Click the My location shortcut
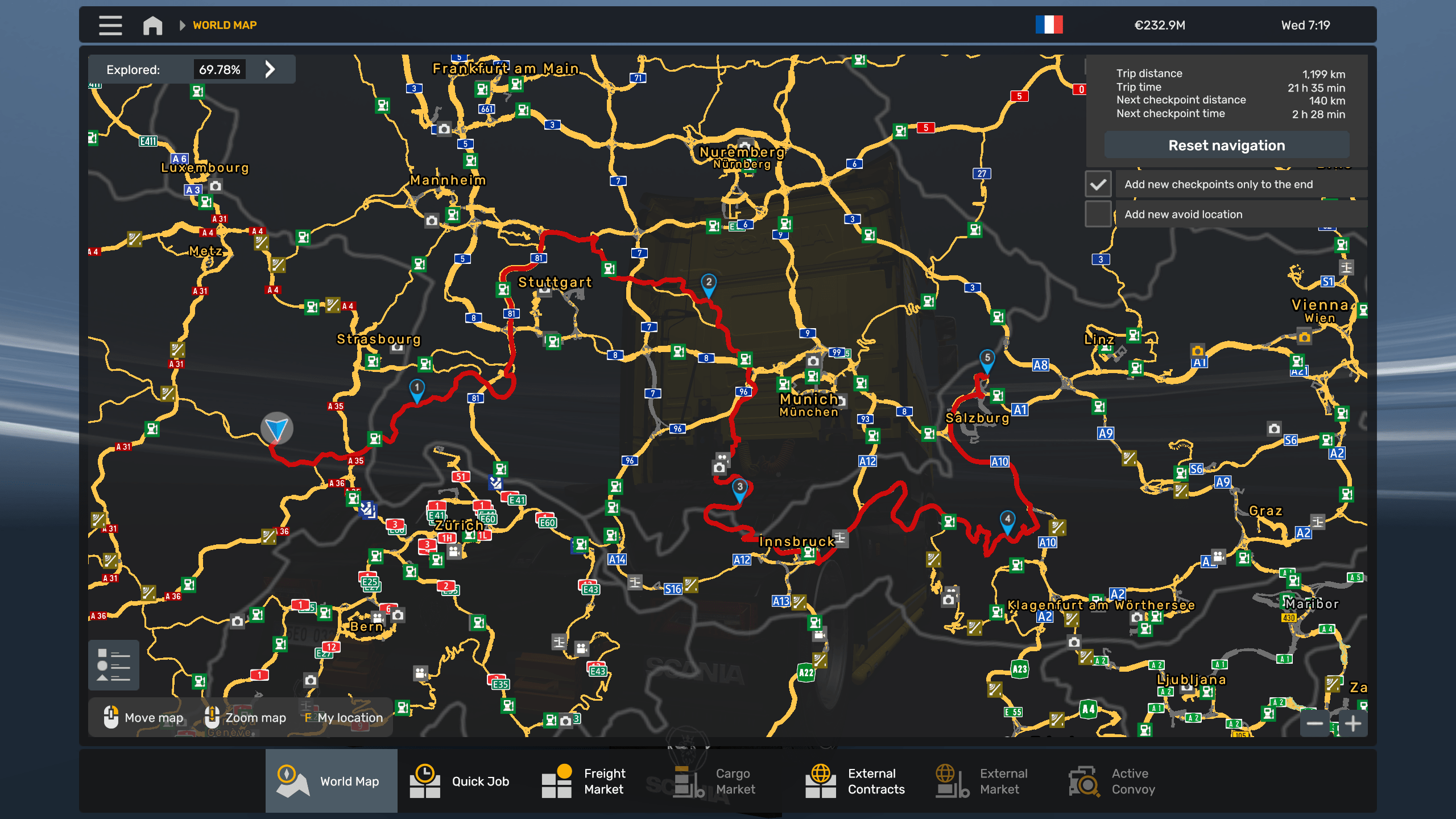1456x819 pixels. point(344,718)
